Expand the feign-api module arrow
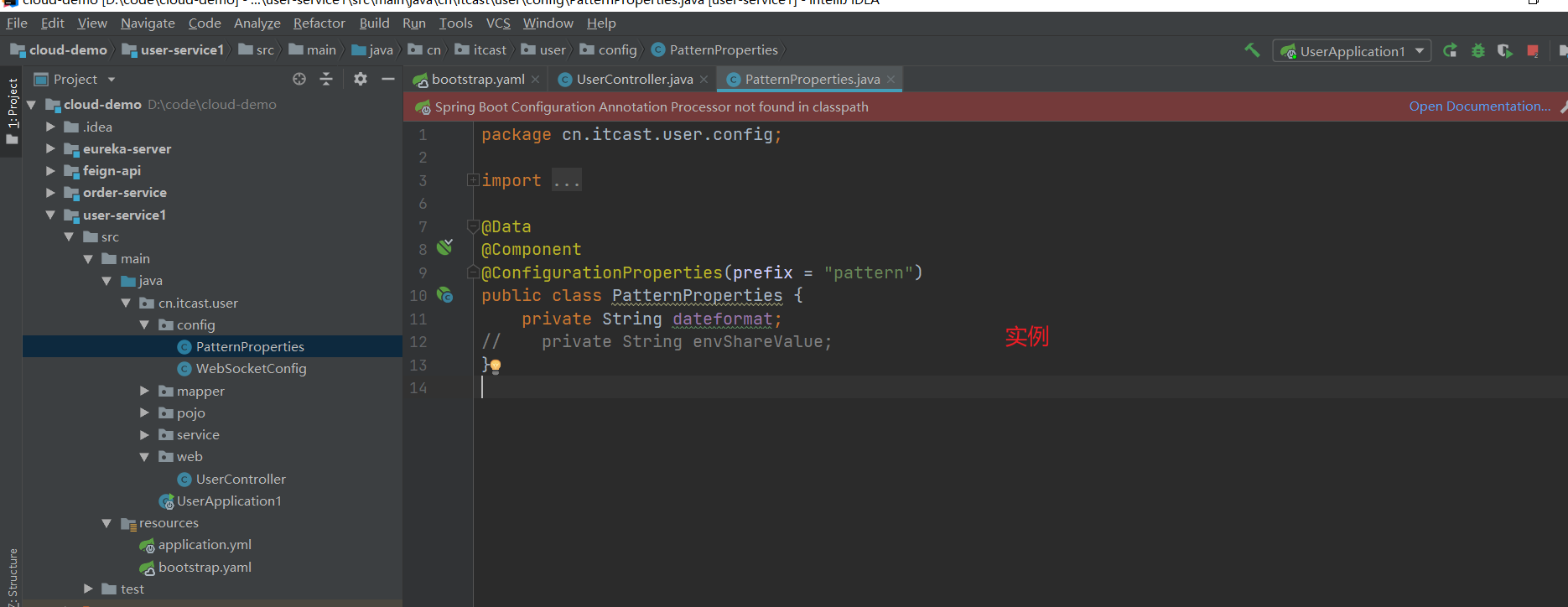The height and width of the screenshot is (607, 1568). tap(50, 170)
